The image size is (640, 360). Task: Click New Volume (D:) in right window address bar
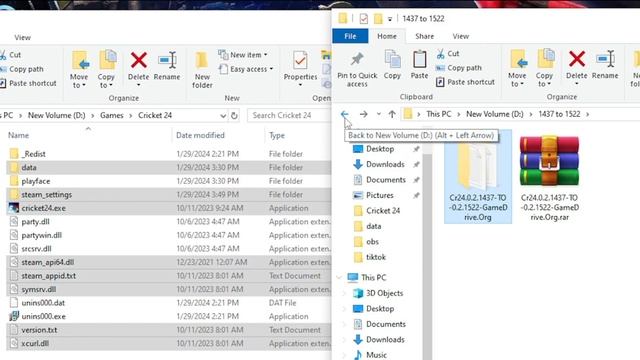(495, 114)
